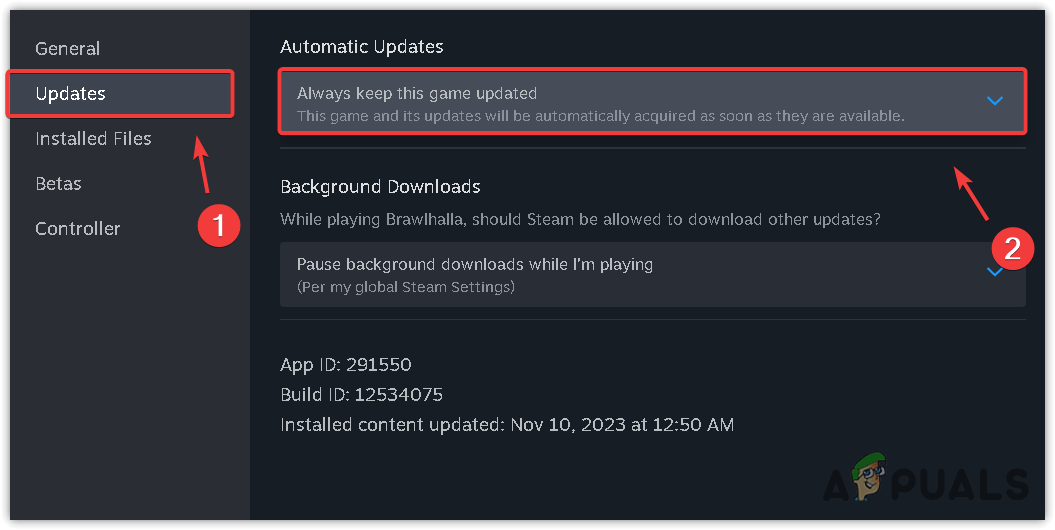This screenshot has width=1055, height=530.
Task: Click the Automatic Updates section heading
Action: tap(361, 47)
